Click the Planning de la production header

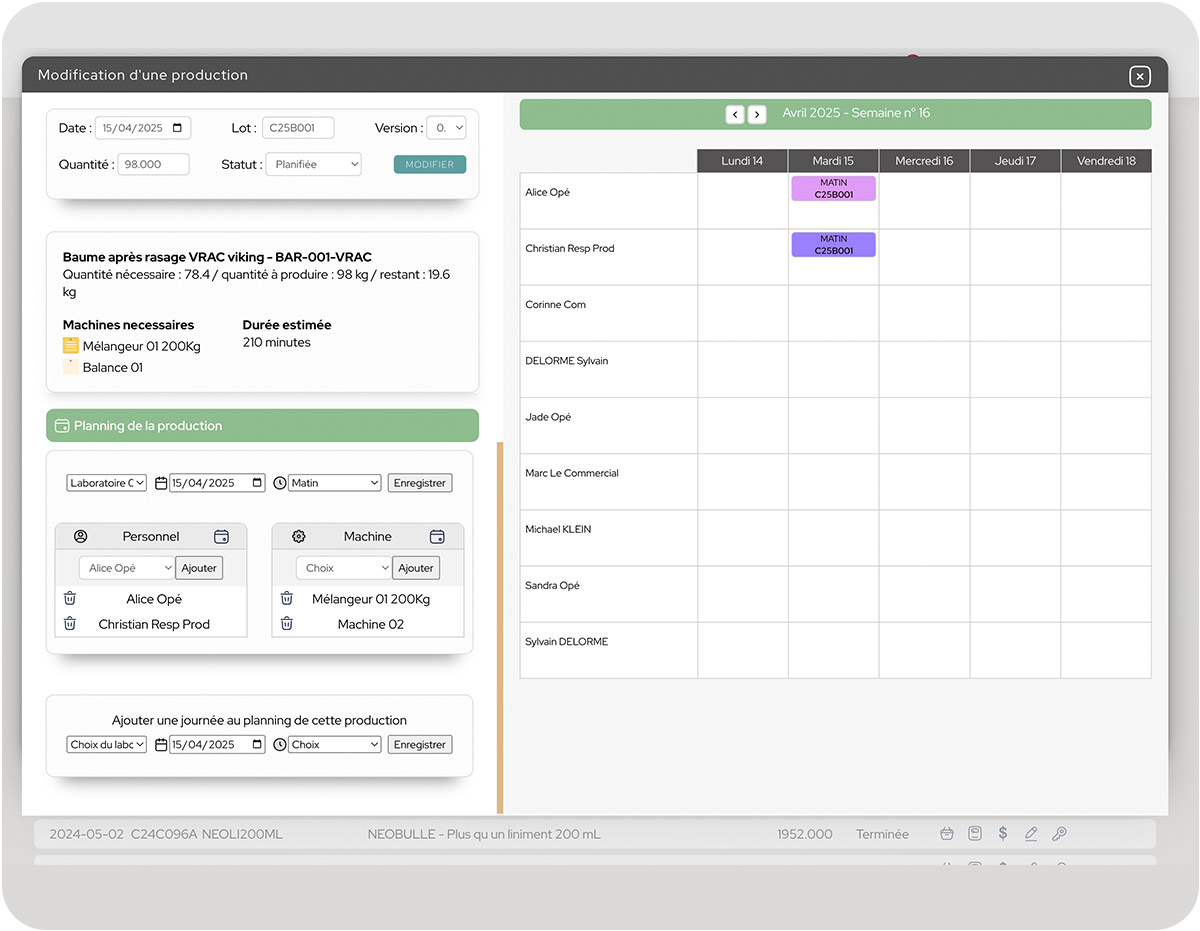(x=262, y=426)
